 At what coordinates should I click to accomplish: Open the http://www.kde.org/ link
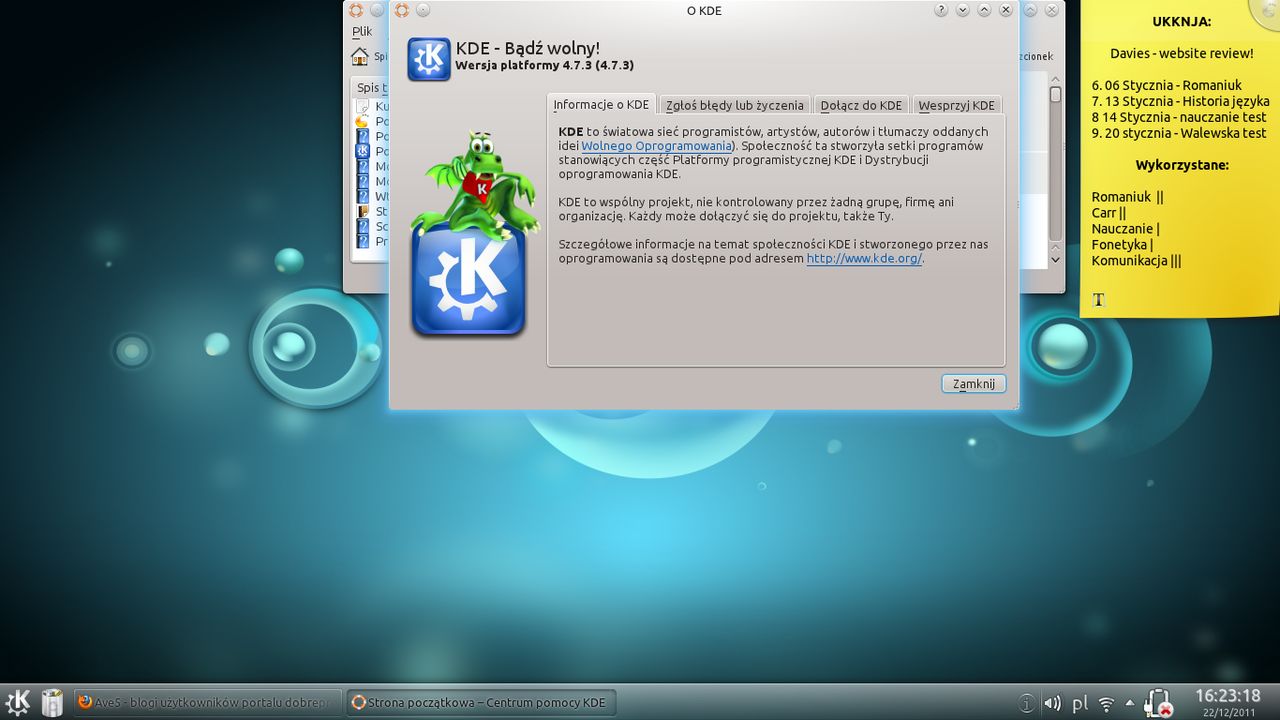864,258
